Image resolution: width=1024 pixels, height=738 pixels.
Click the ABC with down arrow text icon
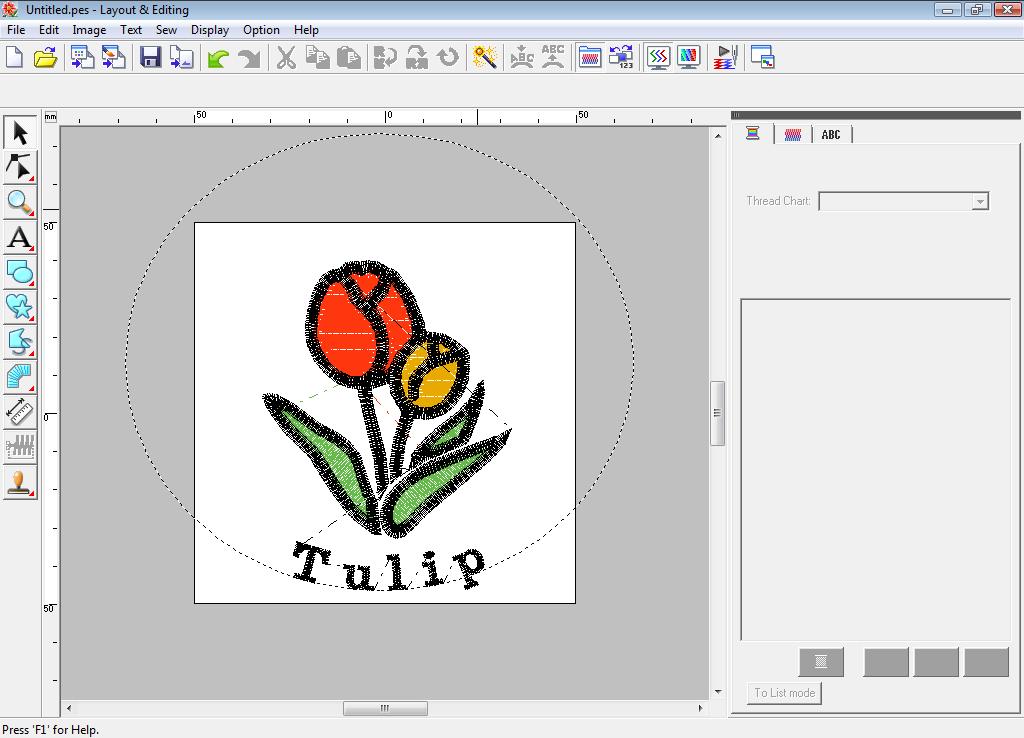[x=522, y=57]
